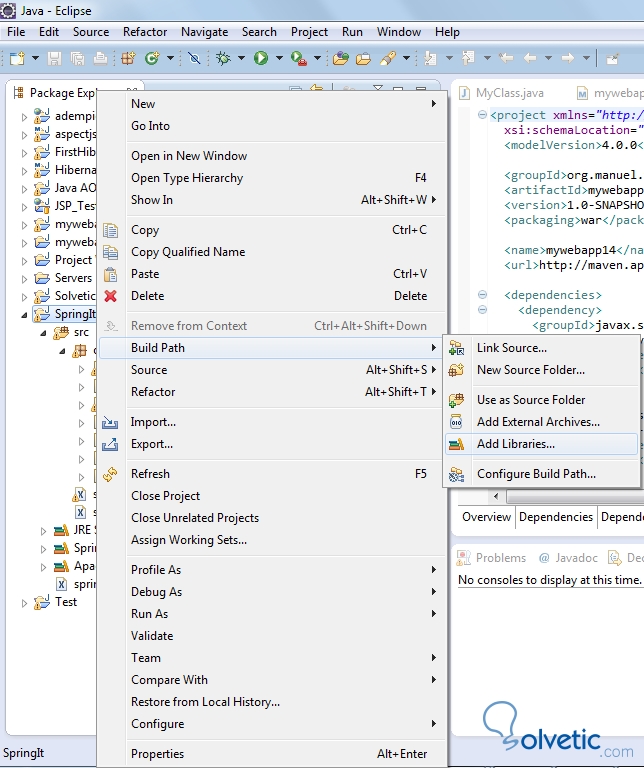Select Run As in context menu
This screenshot has height=768, width=644.
pos(272,614)
